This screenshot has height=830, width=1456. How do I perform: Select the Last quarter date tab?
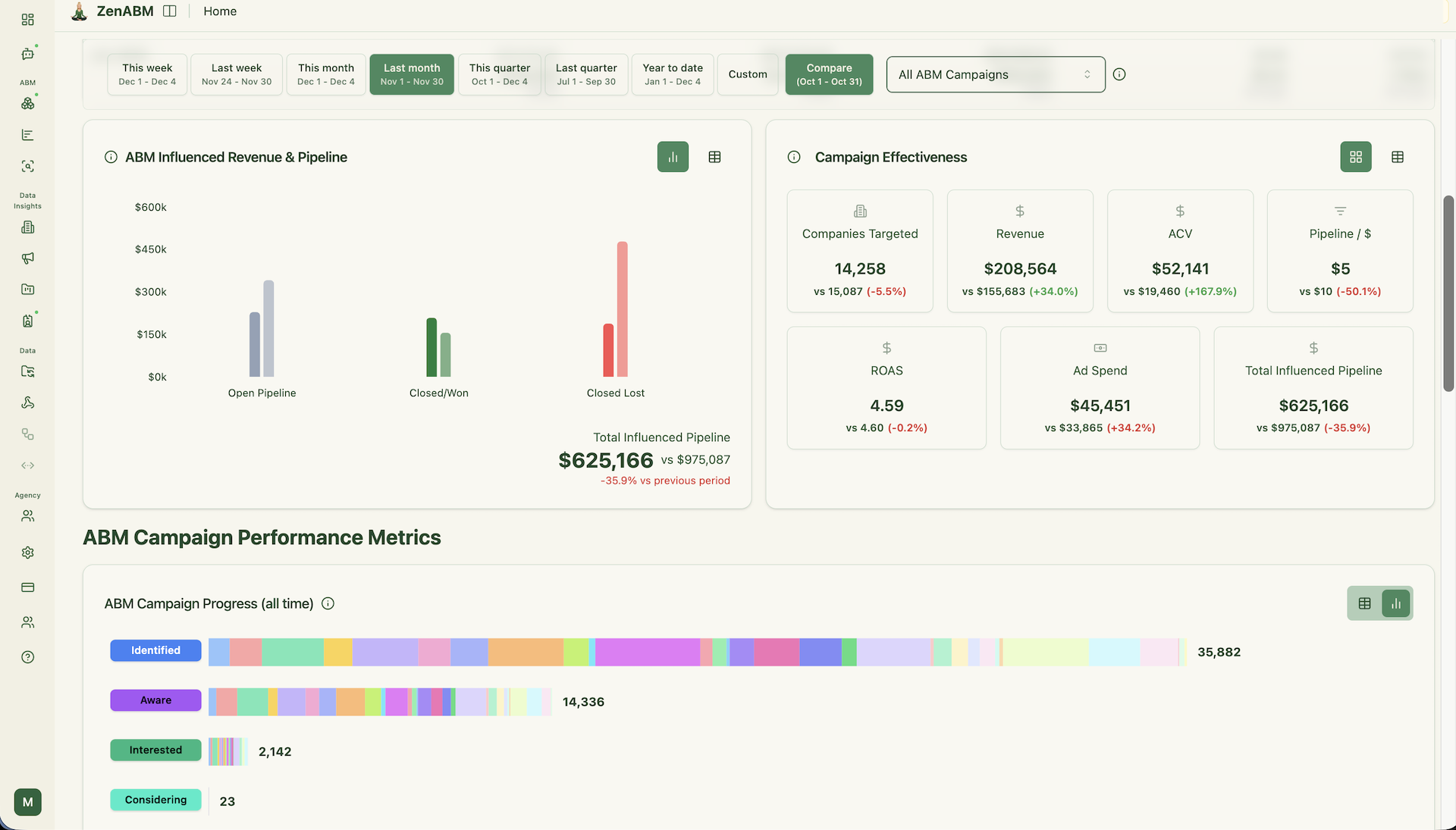click(586, 74)
